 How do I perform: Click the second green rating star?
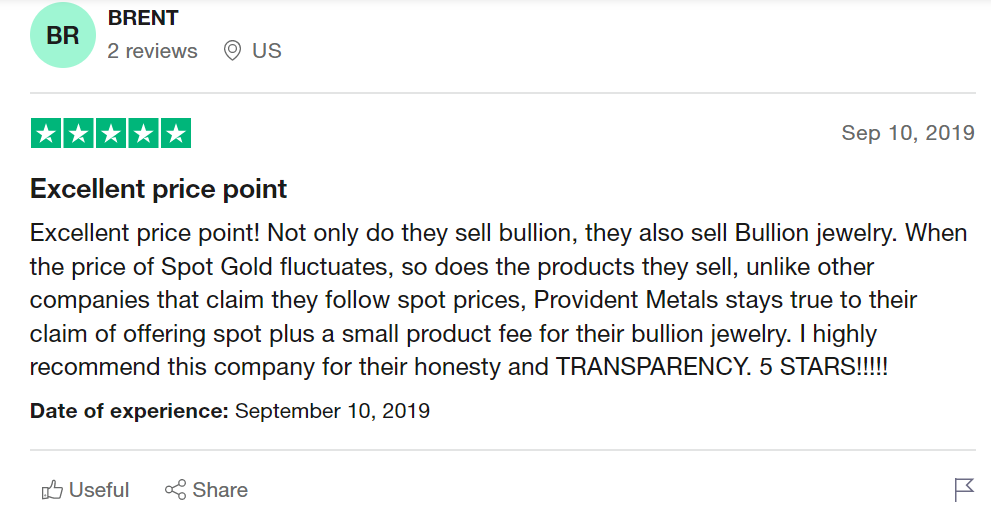pyautogui.click(x=78, y=133)
